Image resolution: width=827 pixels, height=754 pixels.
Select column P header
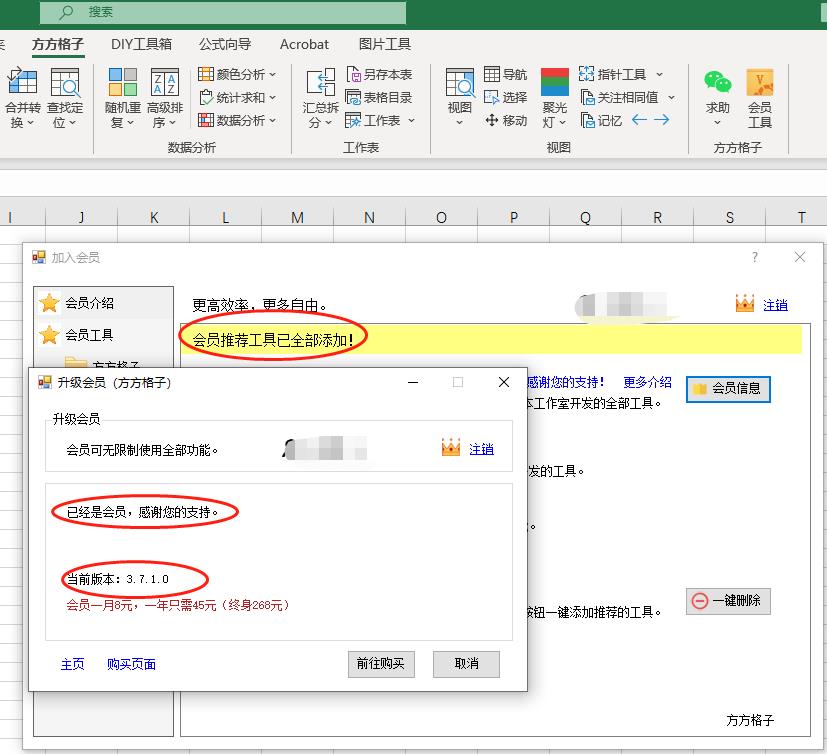[514, 218]
